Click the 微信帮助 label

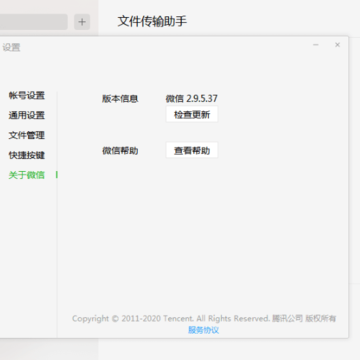coord(120,151)
